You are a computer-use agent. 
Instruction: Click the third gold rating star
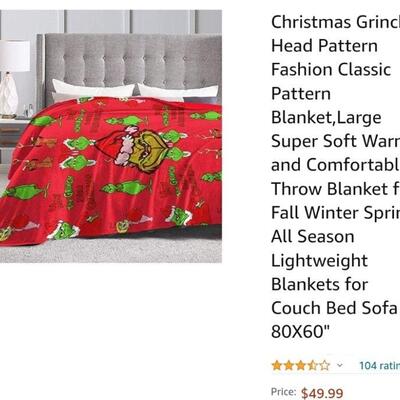(301, 365)
